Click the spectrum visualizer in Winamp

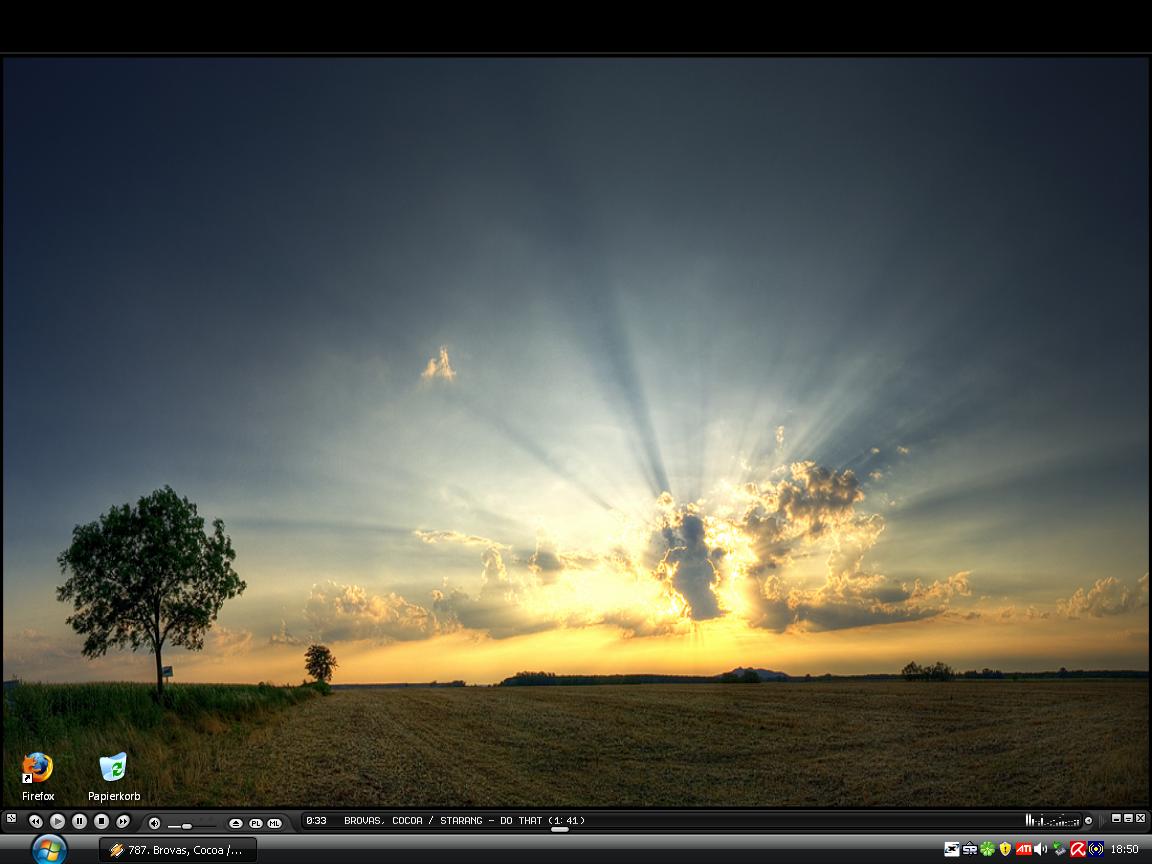coord(1051,820)
